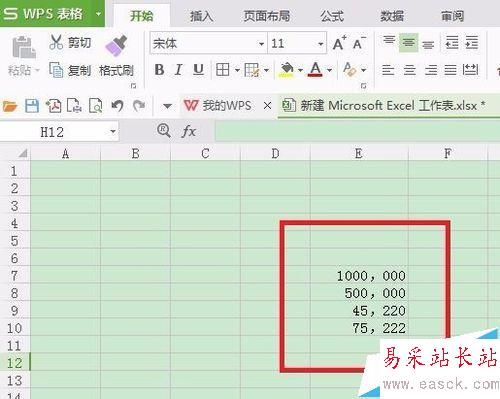Screen dimensions: 500x399
Task: Export to PDF icon
Action: tap(53, 106)
